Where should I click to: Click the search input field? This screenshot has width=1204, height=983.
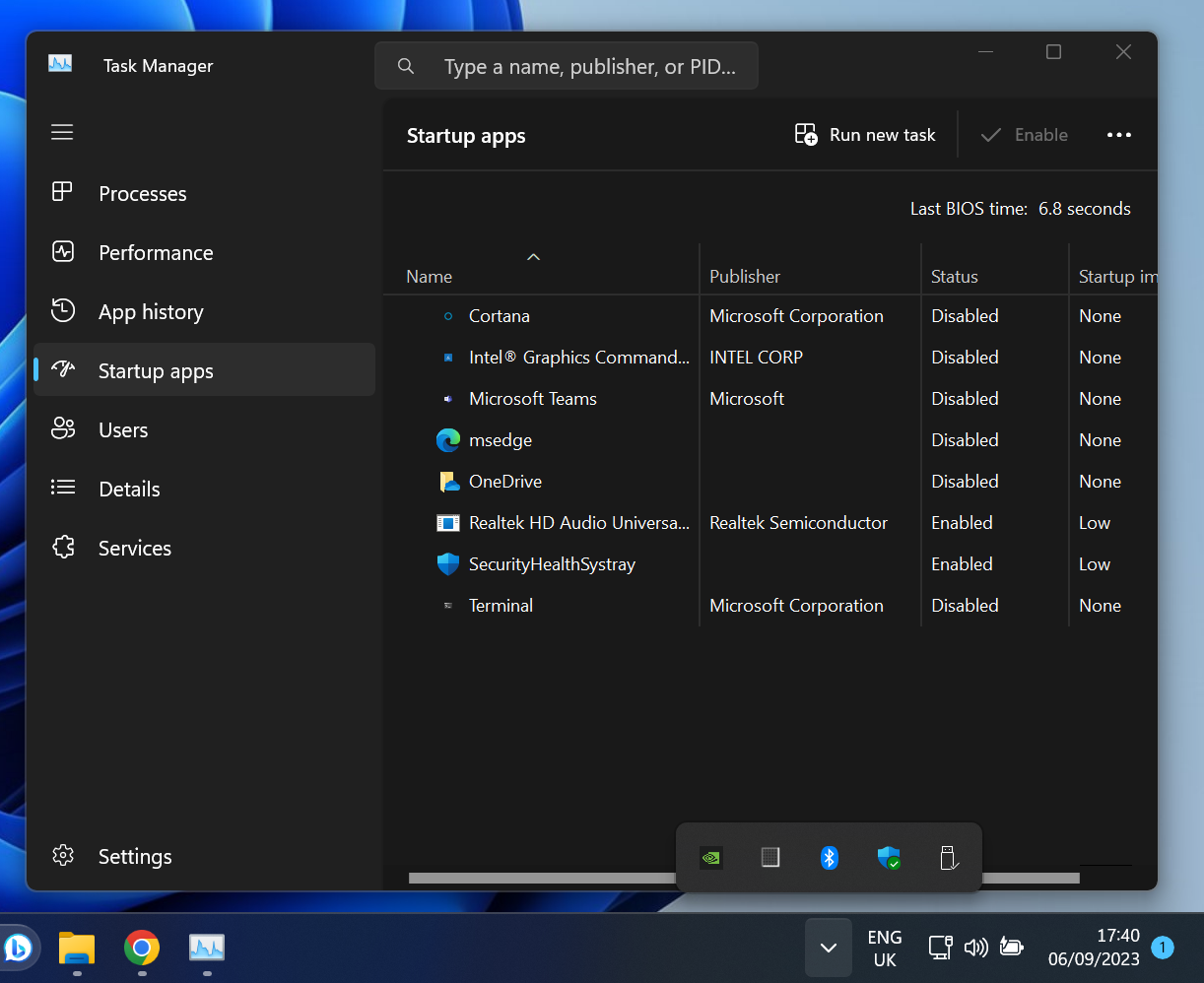tap(567, 66)
